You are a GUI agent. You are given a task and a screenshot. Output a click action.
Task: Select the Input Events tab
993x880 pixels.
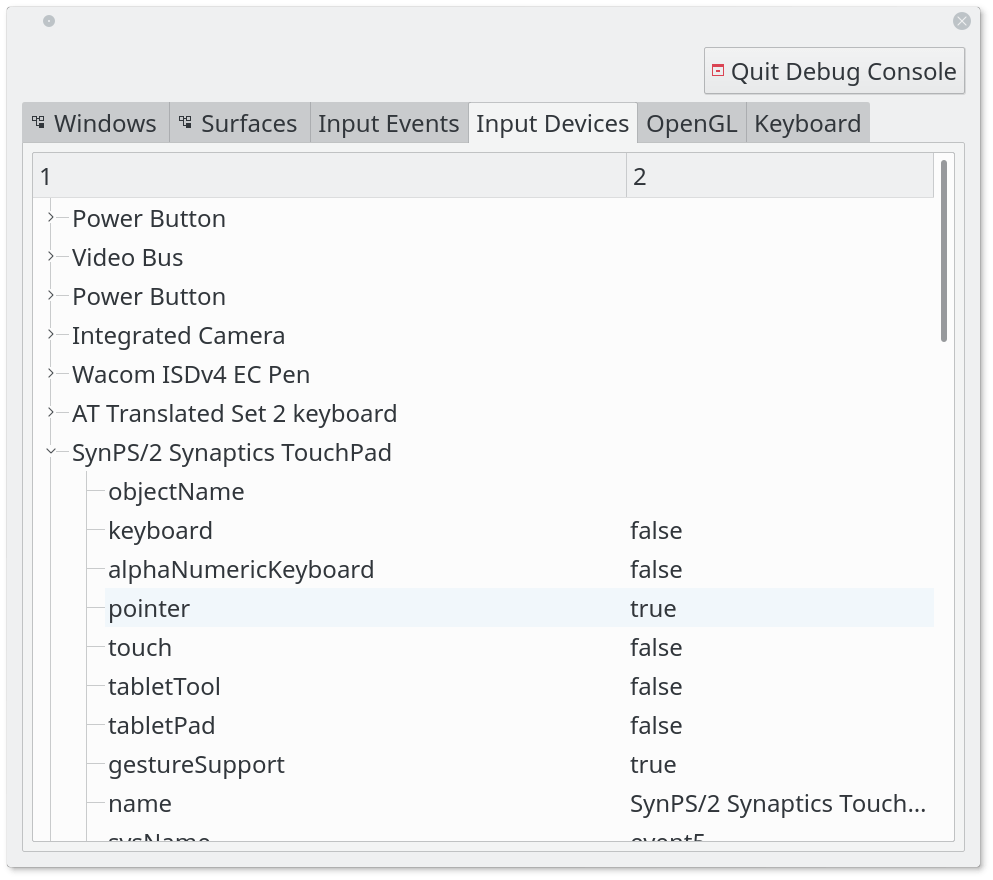pos(388,123)
